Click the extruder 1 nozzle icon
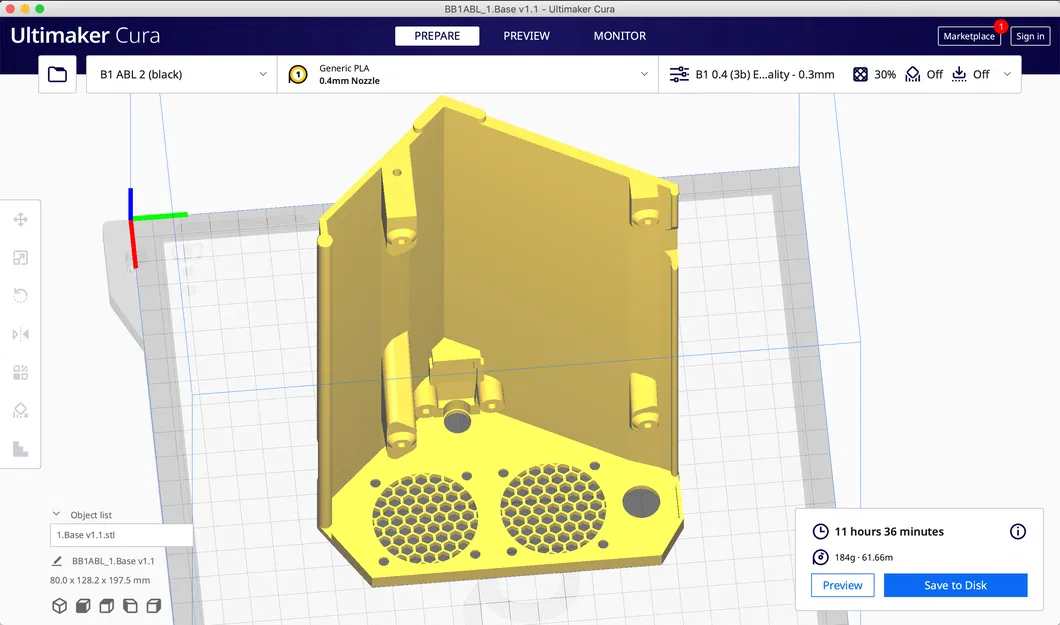 (x=298, y=74)
